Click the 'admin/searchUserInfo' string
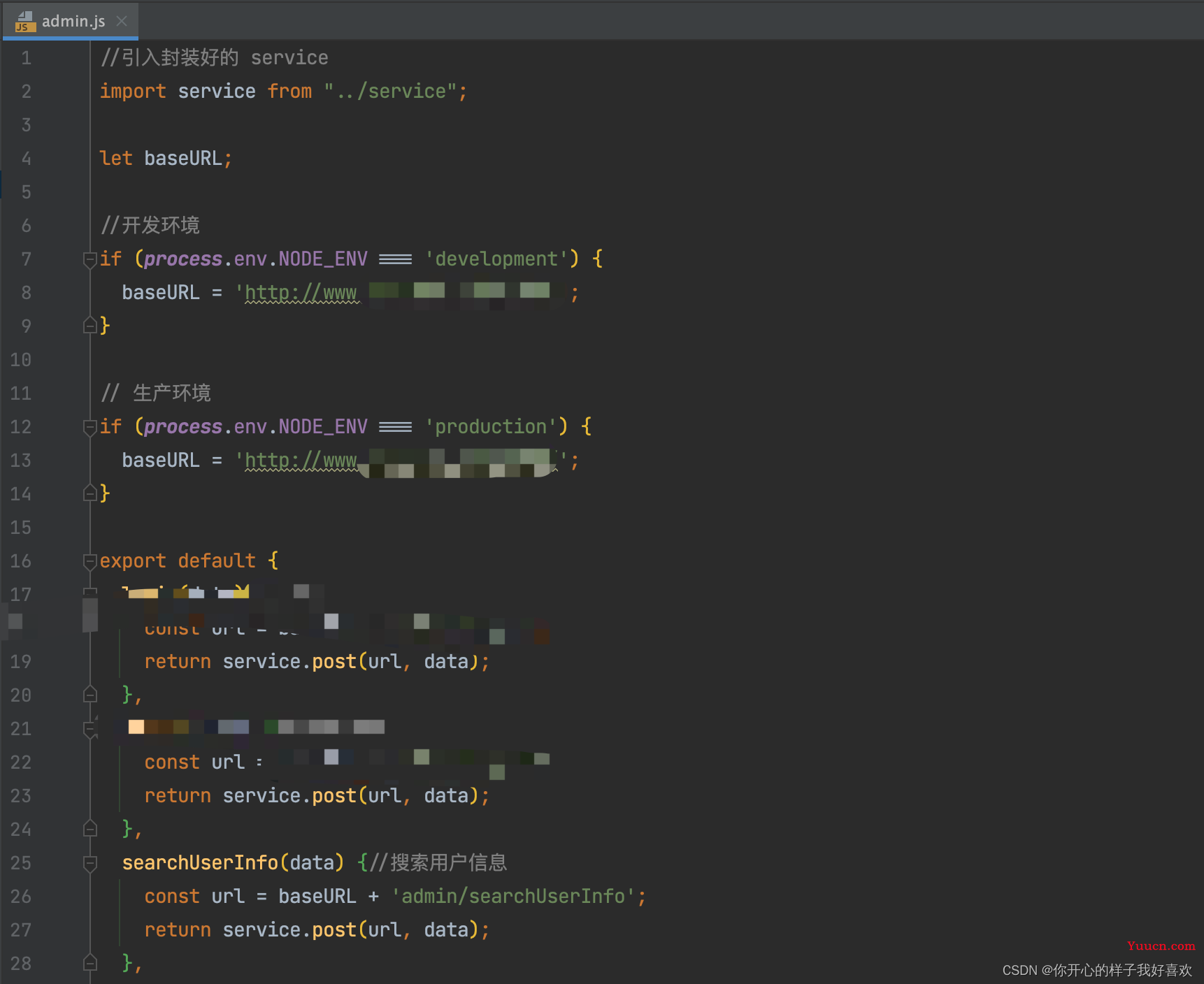The image size is (1204, 984). tap(513, 897)
